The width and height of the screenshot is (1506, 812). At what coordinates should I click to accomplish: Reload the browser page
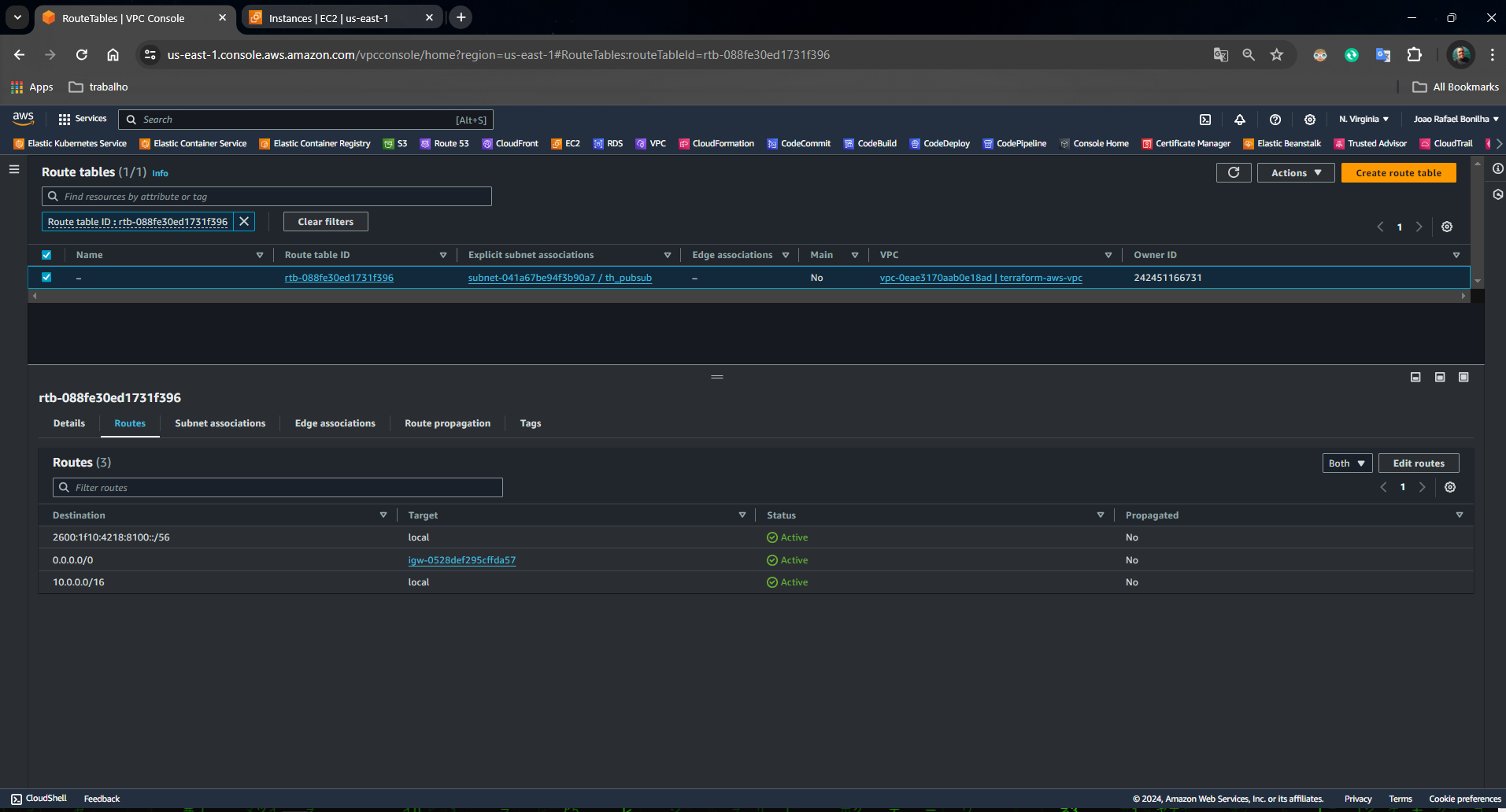(x=82, y=55)
